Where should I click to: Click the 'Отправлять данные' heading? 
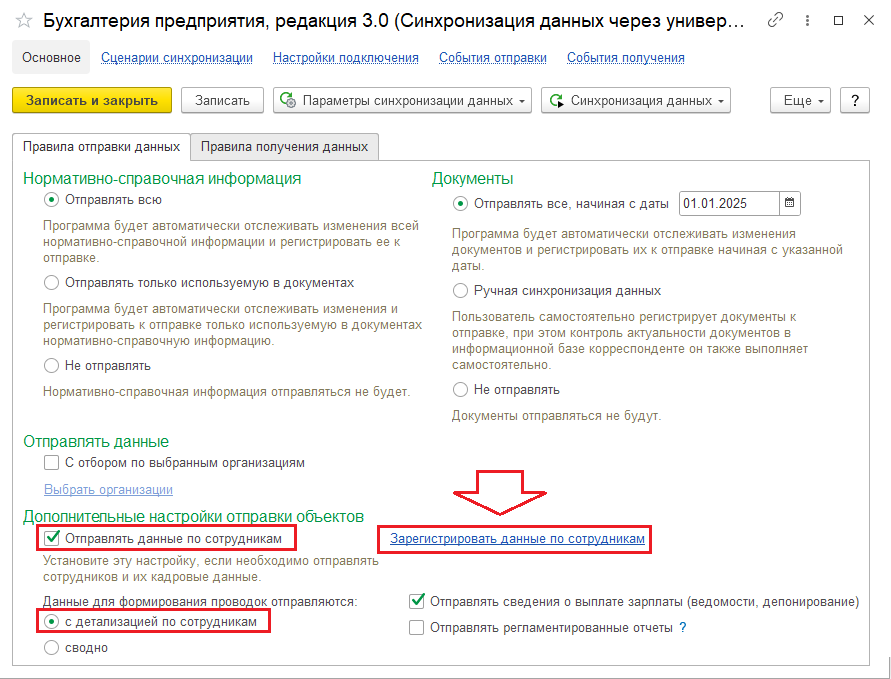coord(96,441)
